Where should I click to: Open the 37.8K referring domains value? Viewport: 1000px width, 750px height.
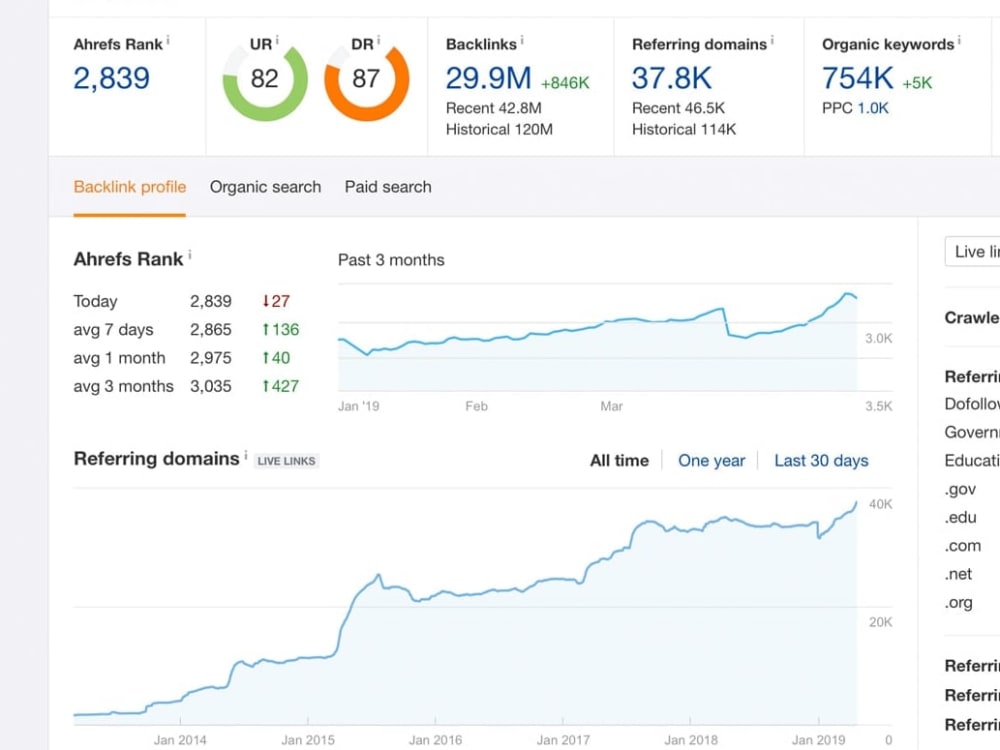672,78
